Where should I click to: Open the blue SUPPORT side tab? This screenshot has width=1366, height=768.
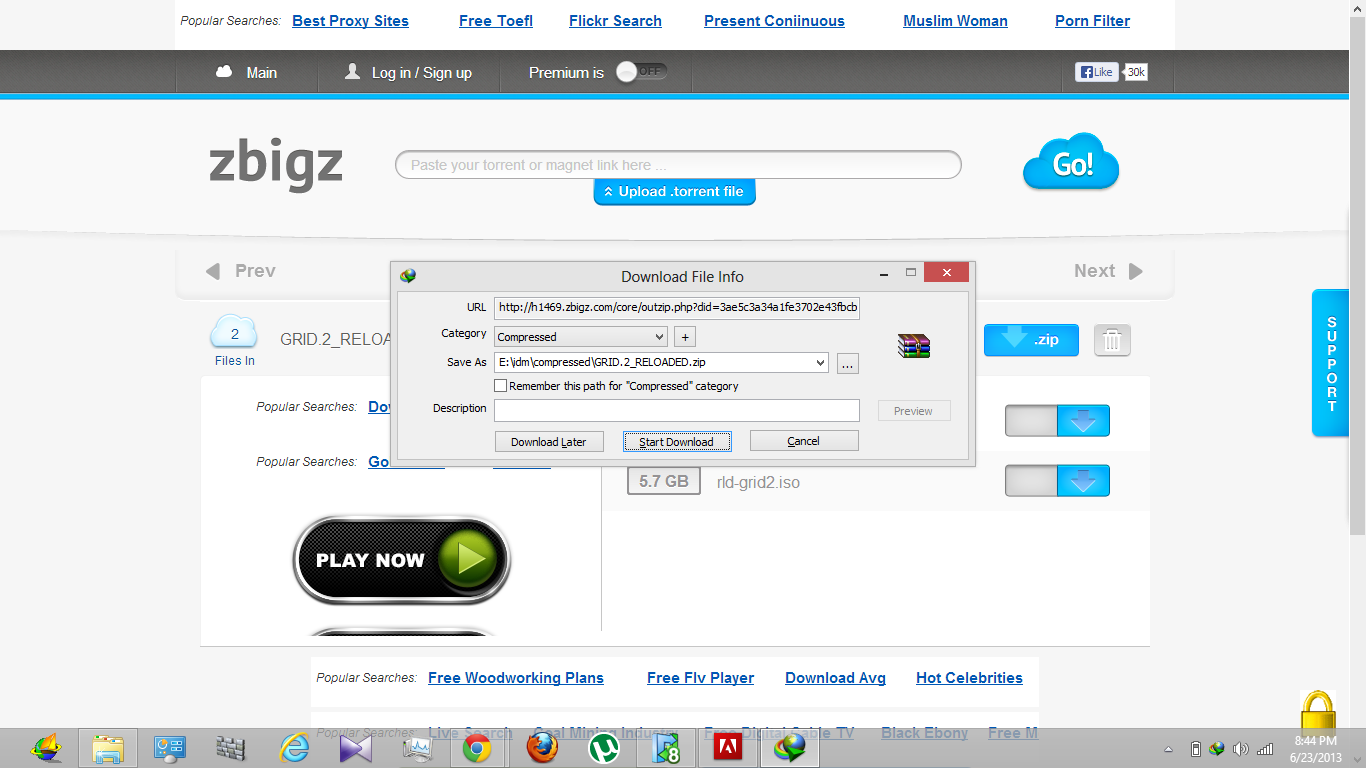[1331, 363]
